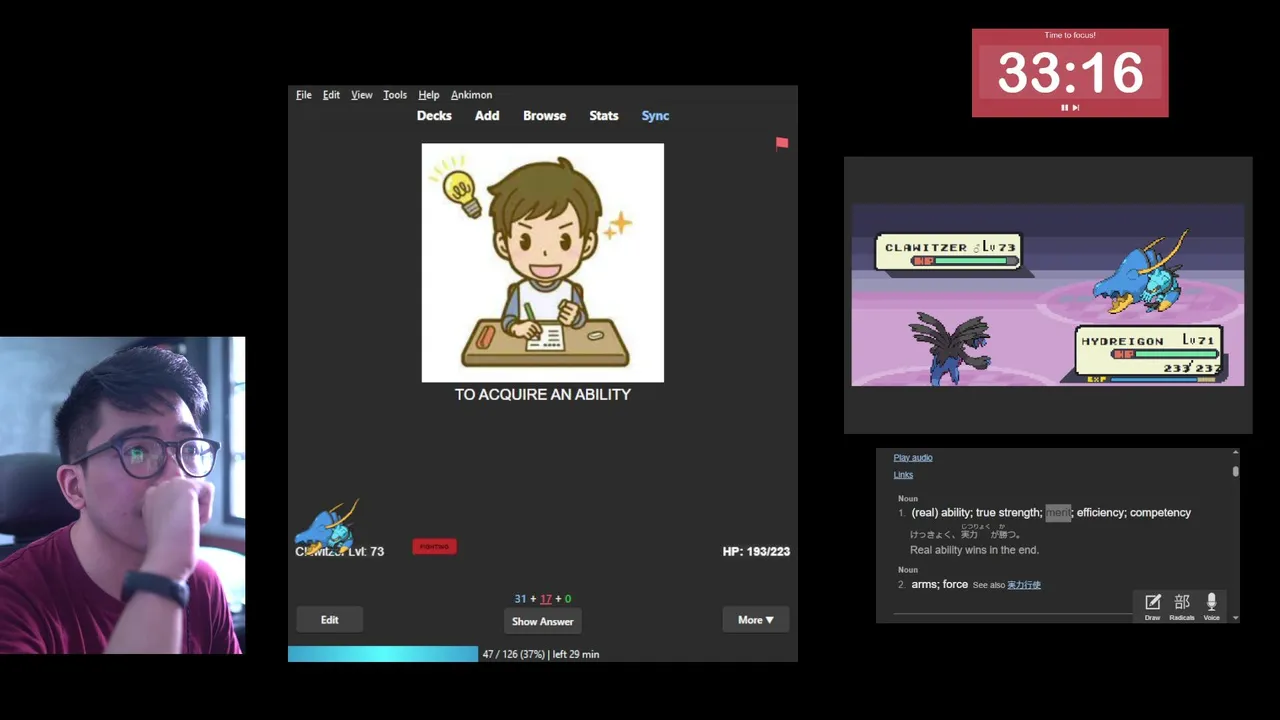Start Voice input in the dictionary
This screenshot has height=720, width=1280.
pyautogui.click(x=1211, y=606)
